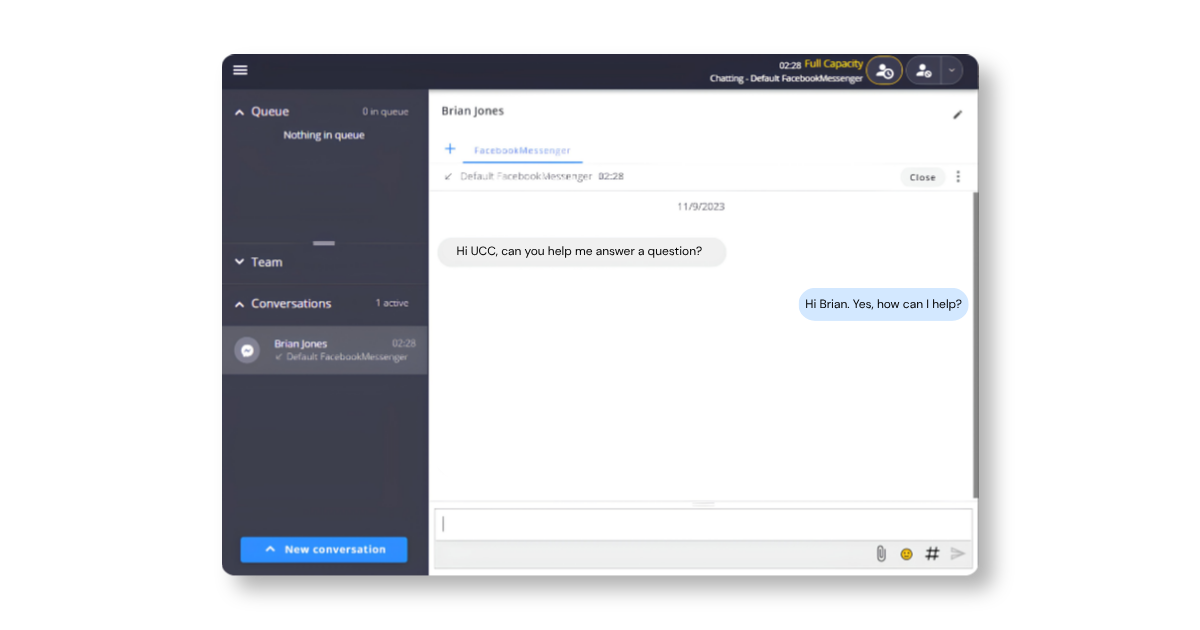The height and width of the screenshot is (630, 1200).
Task: Attach a file with paperclip icon
Action: (x=881, y=553)
